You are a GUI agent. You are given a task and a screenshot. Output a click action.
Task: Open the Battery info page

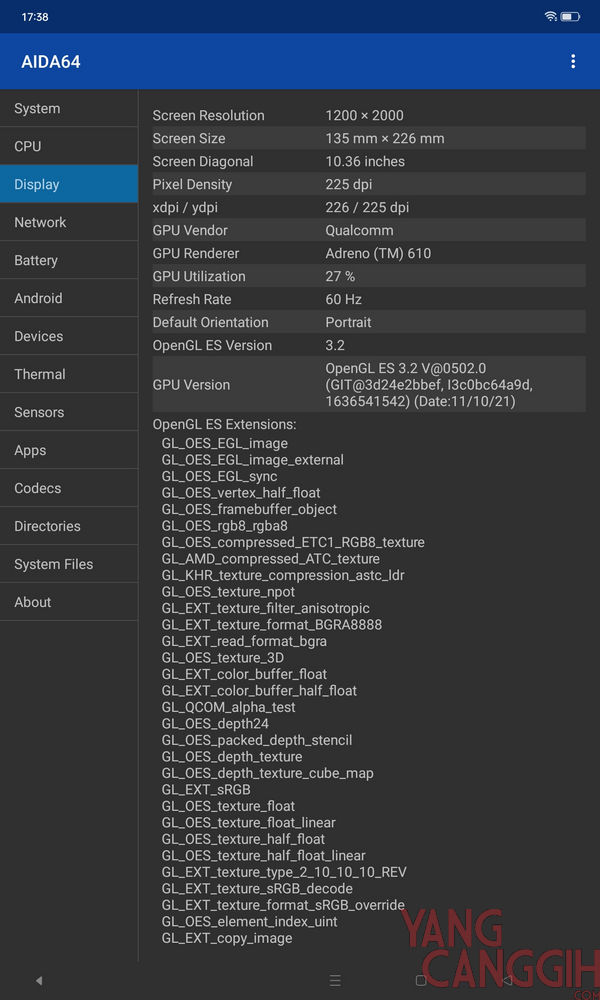tap(69, 261)
